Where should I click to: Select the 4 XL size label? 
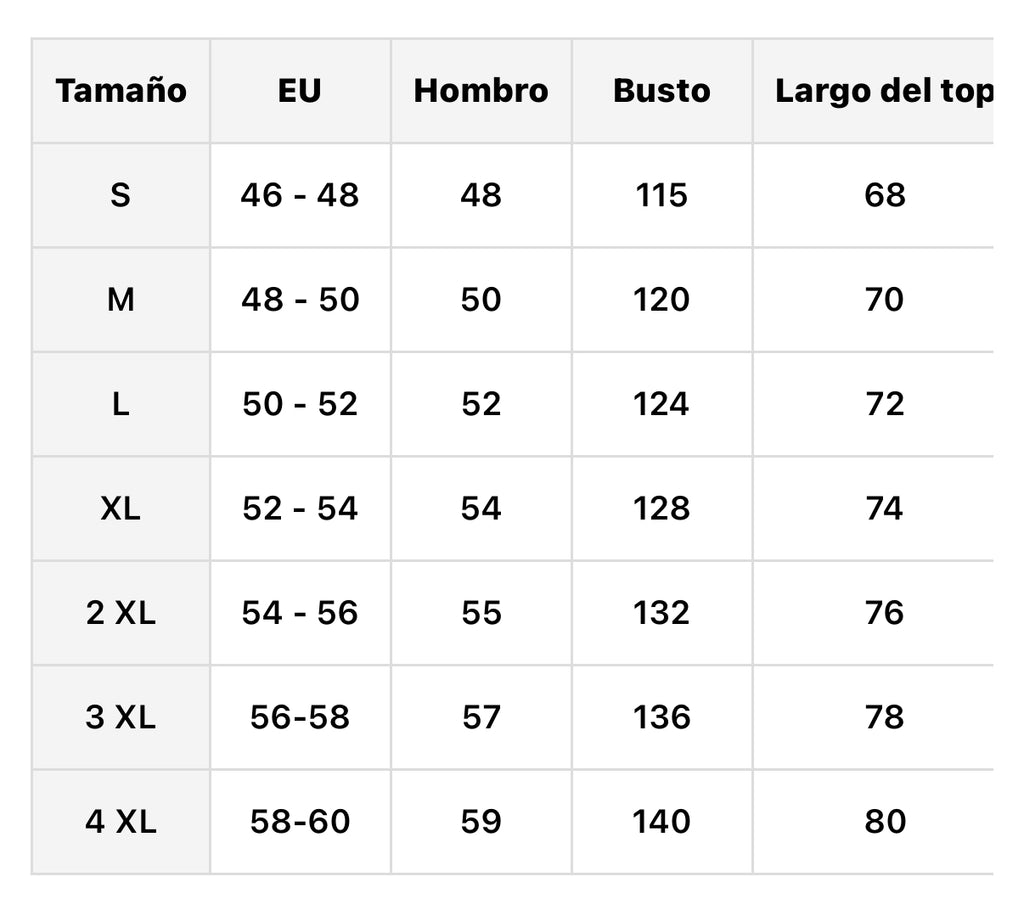click(121, 822)
